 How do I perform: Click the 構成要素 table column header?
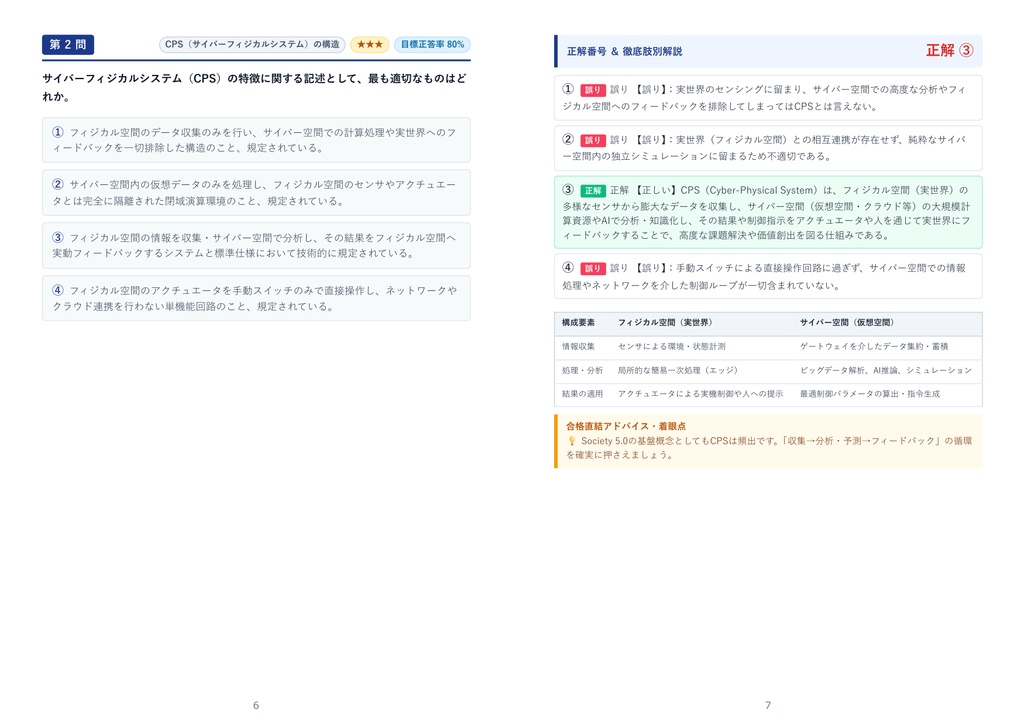(x=579, y=323)
